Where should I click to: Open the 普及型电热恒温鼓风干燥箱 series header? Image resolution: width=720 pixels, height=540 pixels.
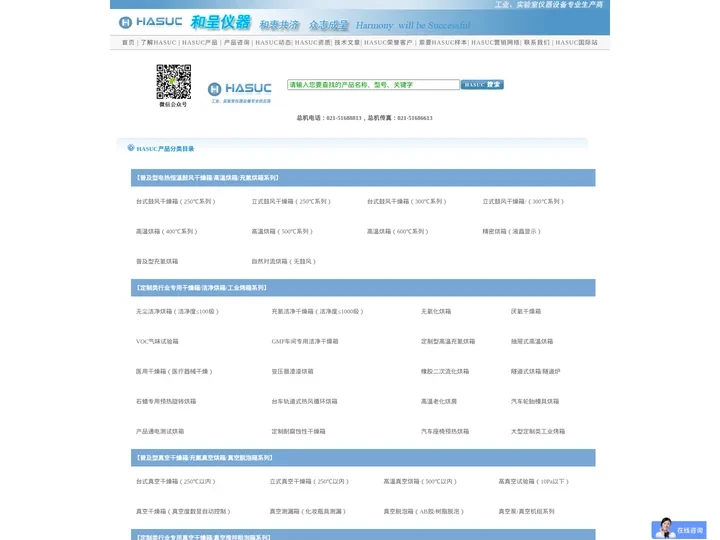point(208,178)
